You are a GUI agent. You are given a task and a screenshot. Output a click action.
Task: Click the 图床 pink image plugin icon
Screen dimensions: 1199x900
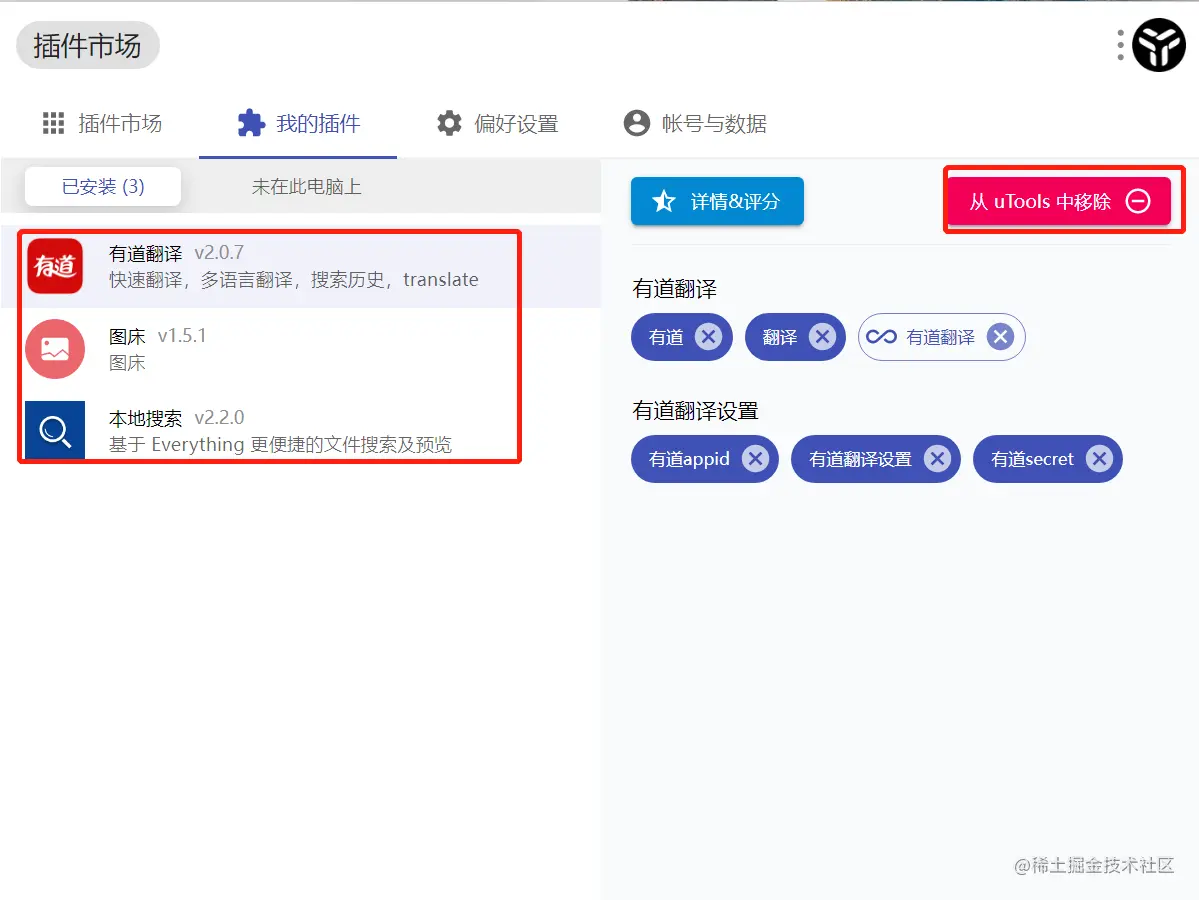55,349
